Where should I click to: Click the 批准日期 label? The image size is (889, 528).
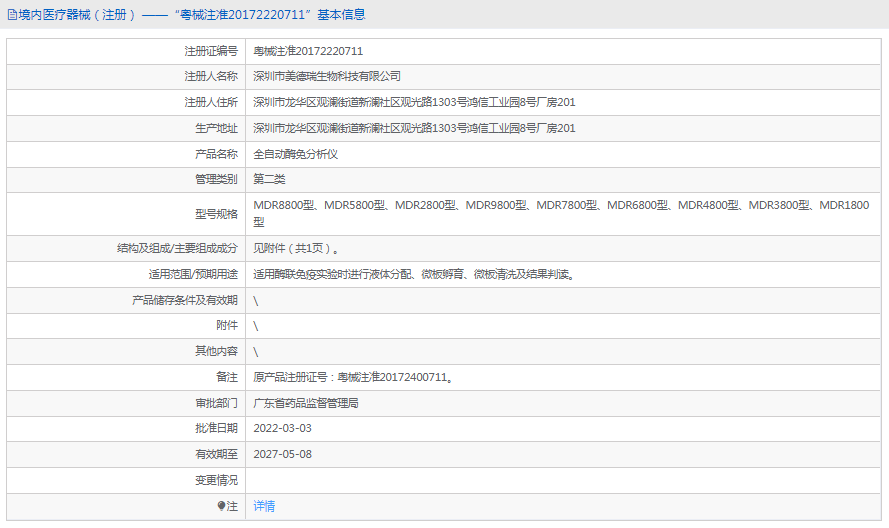(x=217, y=428)
